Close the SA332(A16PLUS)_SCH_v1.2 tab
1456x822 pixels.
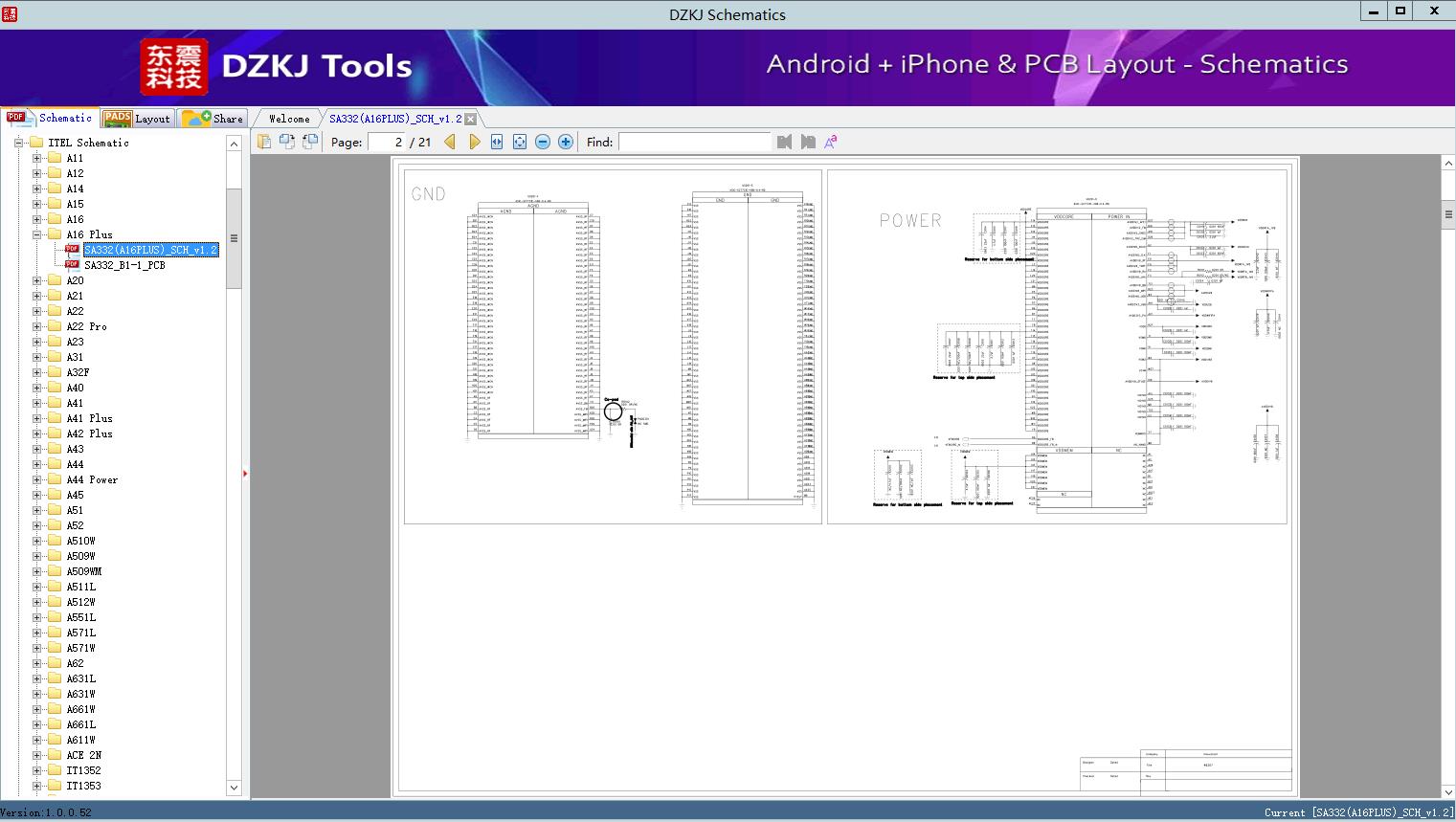coord(471,119)
